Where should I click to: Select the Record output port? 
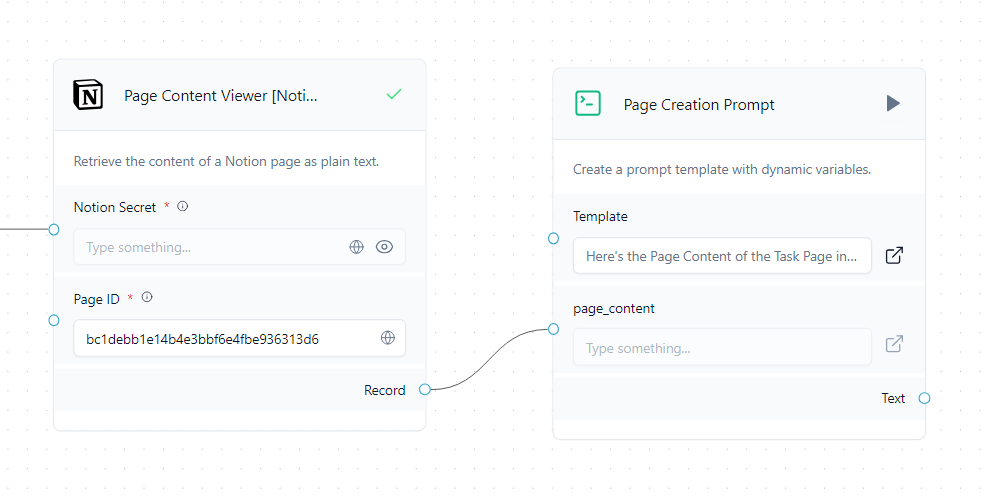point(425,390)
